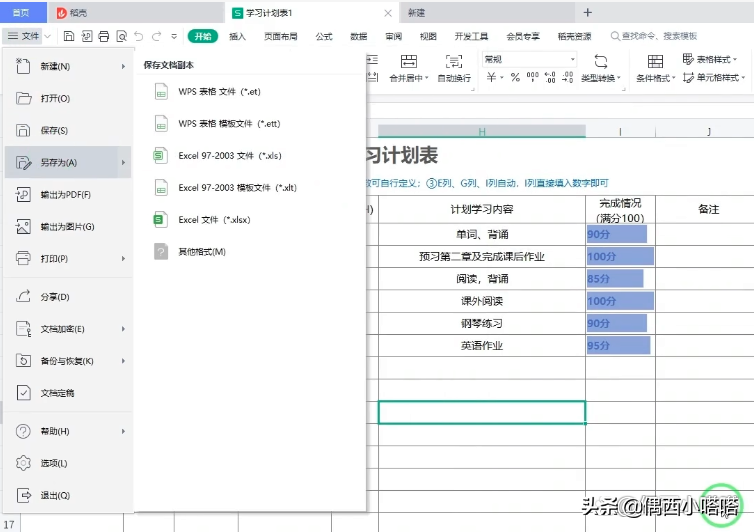Add a new tab with plus button
Viewport: 754px width, 532px height.
tap(588, 13)
